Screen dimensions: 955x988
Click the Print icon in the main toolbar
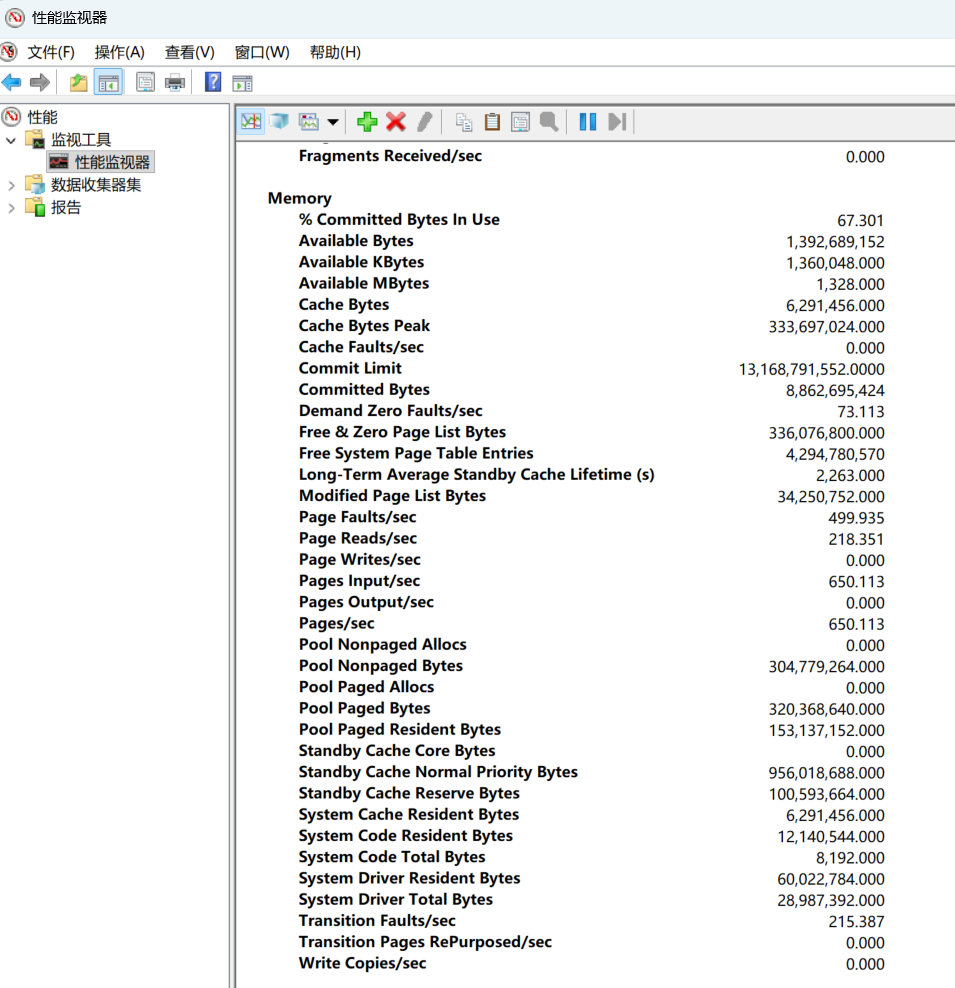(174, 83)
